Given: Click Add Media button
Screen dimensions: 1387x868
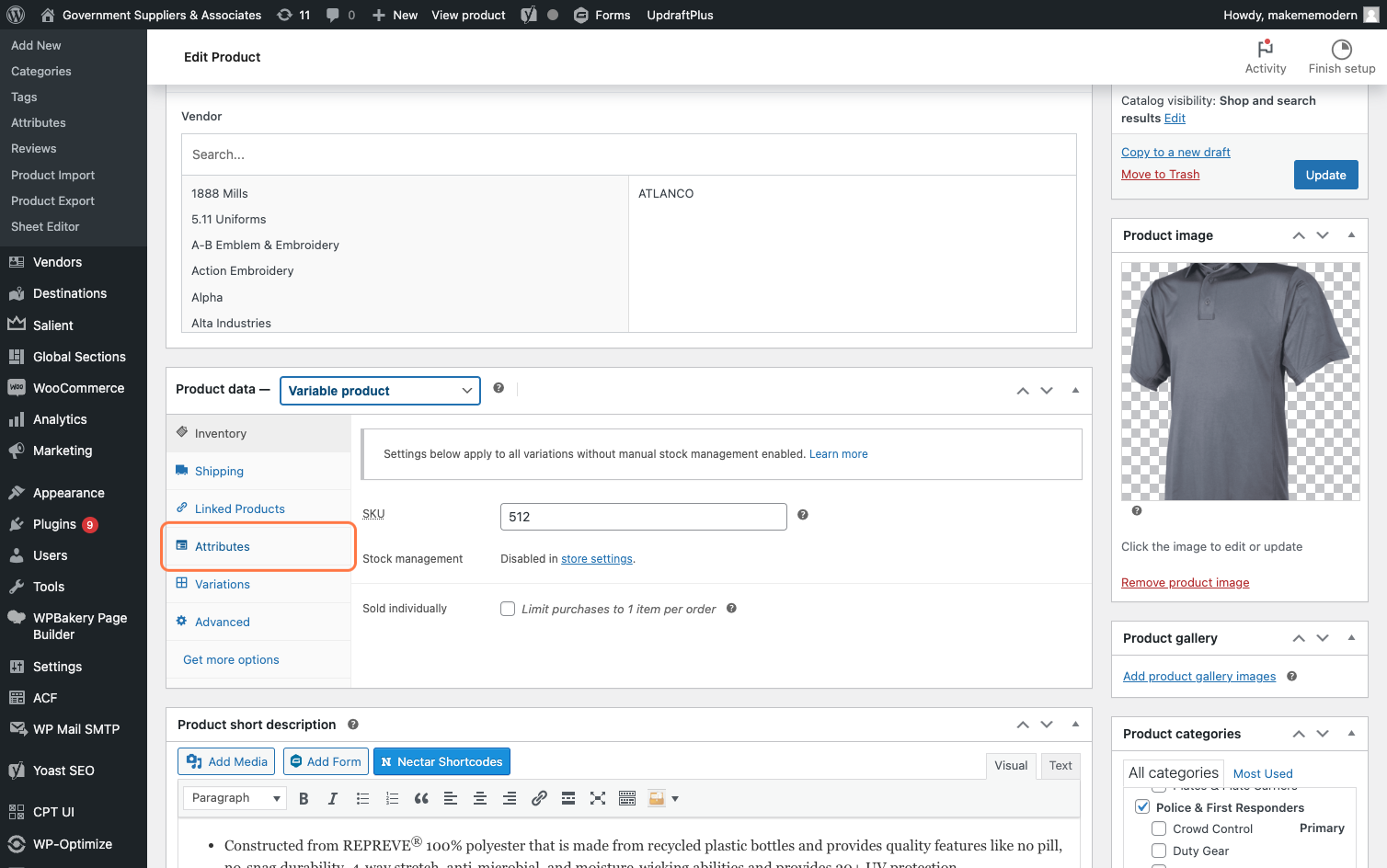Looking at the screenshot, I should [x=227, y=761].
